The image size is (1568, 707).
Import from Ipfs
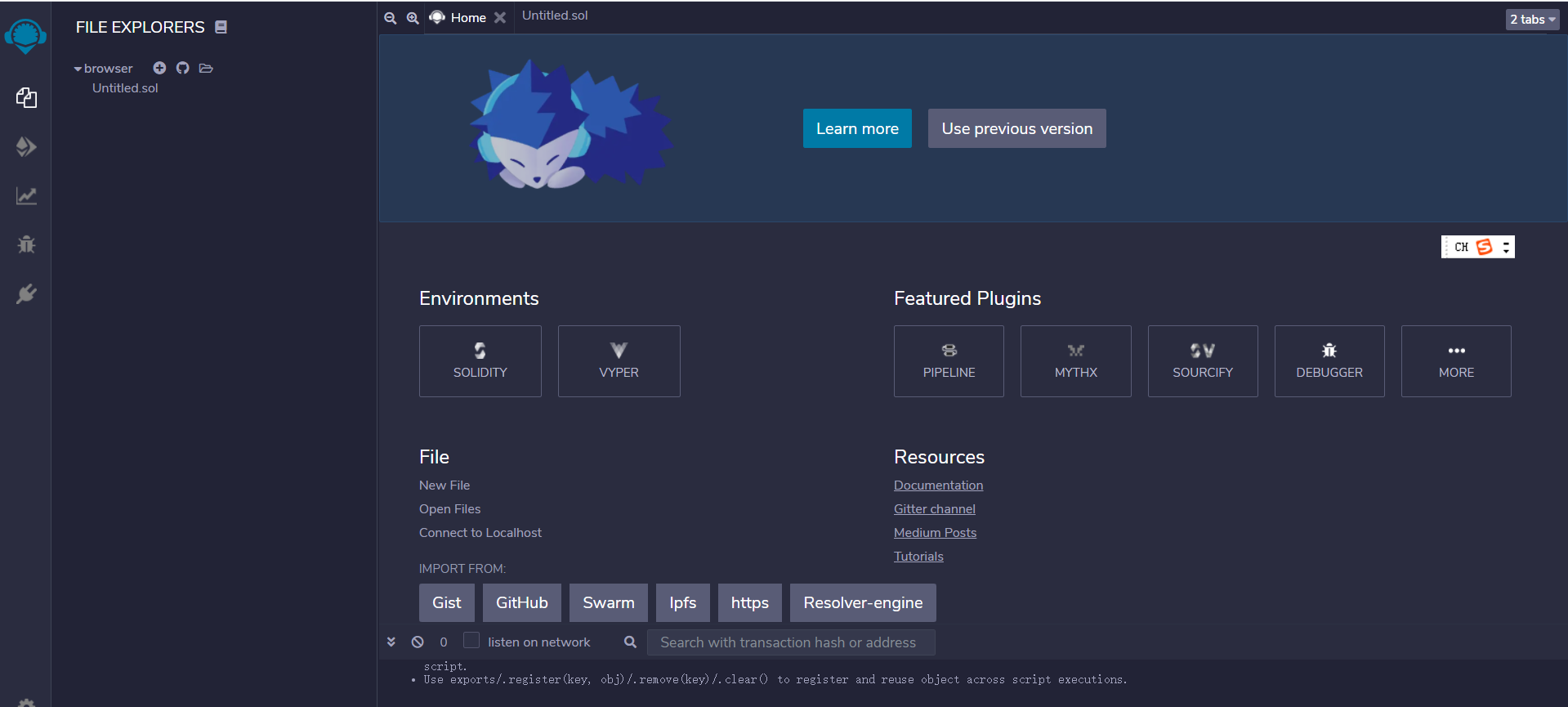point(683,602)
